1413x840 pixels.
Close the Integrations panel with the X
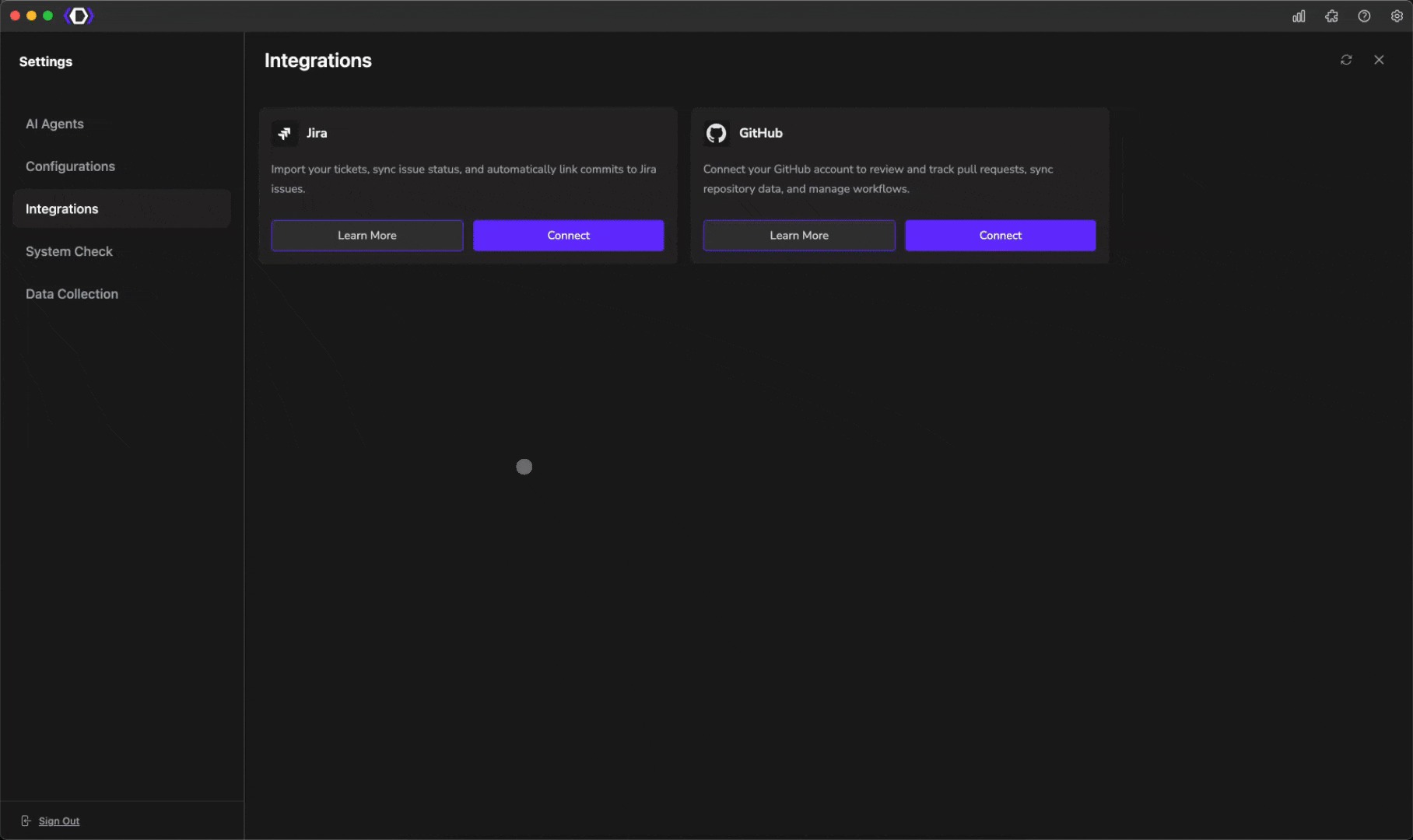pyautogui.click(x=1379, y=60)
